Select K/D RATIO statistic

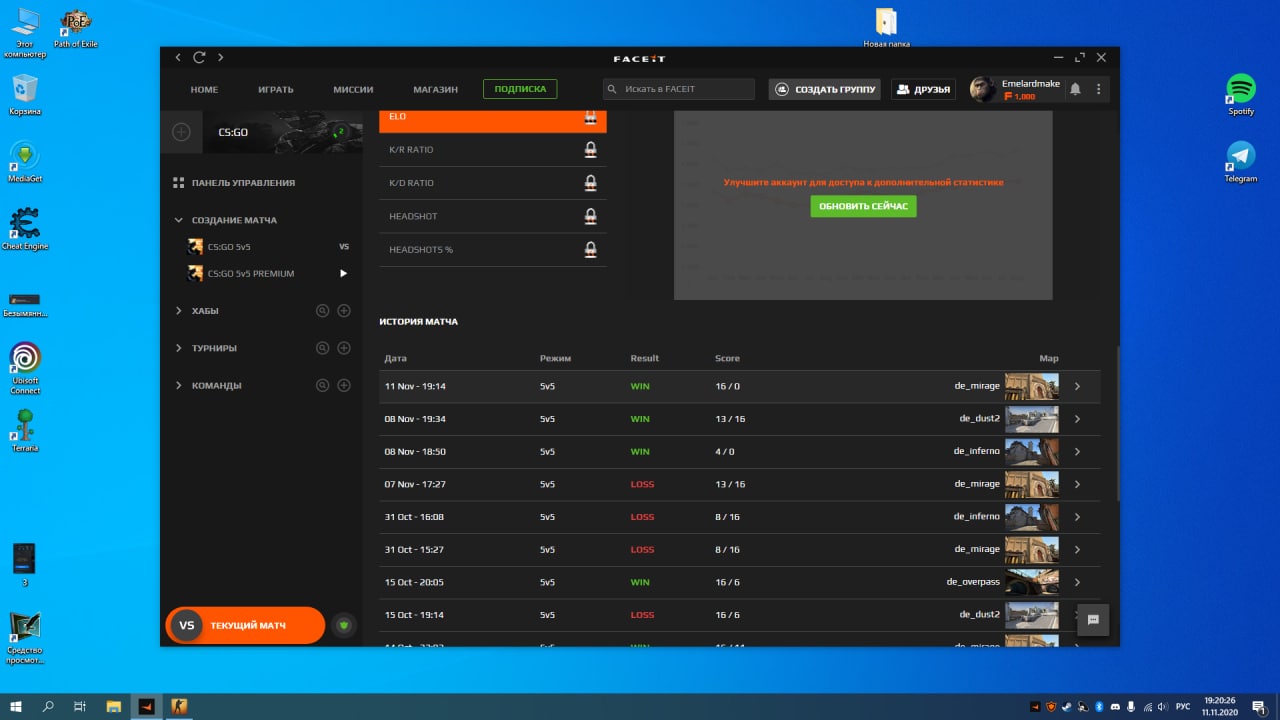tap(493, 183)
